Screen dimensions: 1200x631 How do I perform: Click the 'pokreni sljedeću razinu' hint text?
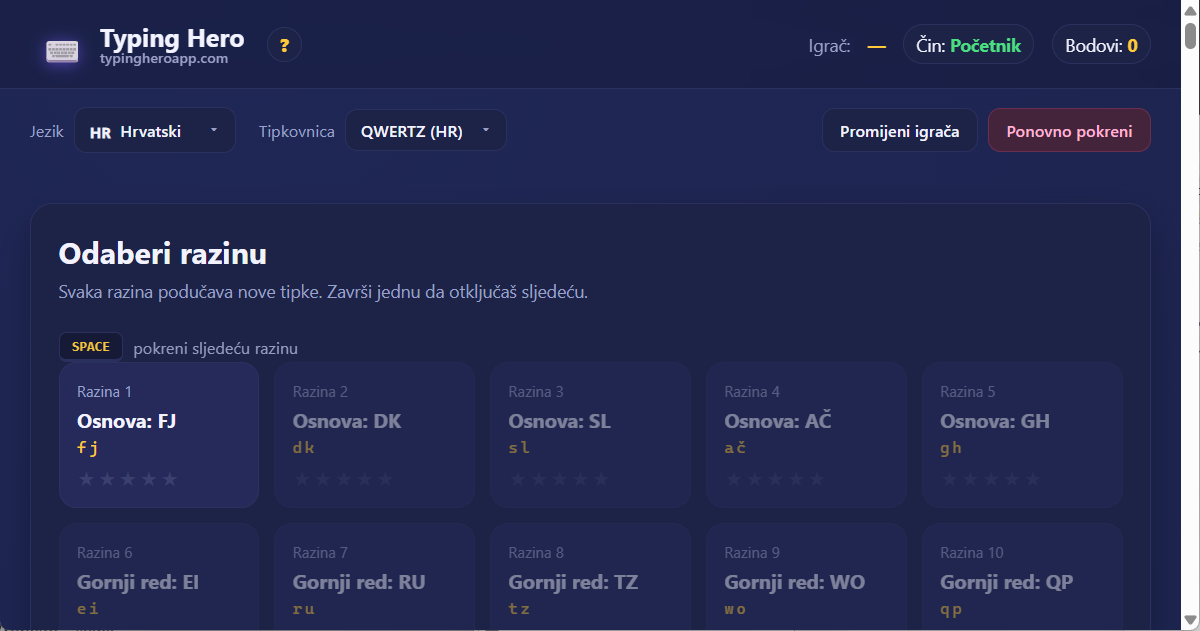216,348
